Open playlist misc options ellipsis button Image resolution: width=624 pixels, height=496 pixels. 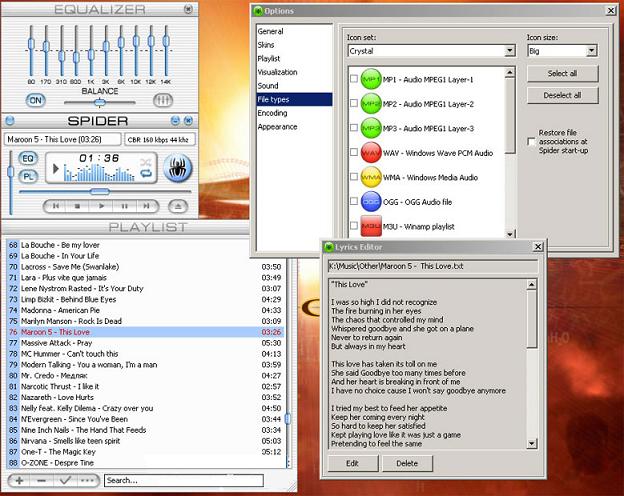87,480
